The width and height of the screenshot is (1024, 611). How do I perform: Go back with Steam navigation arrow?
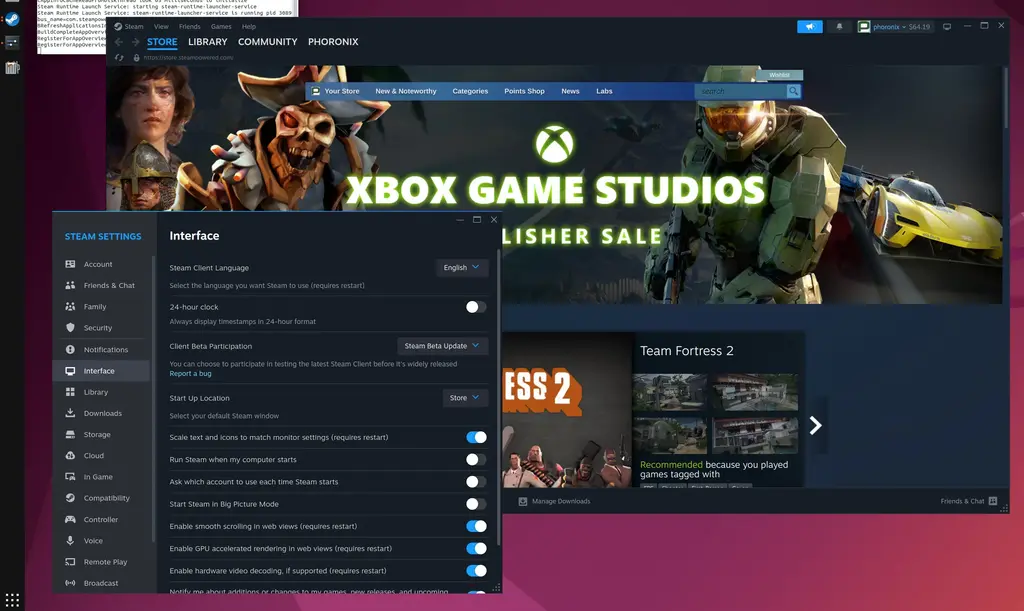(119, 42)
